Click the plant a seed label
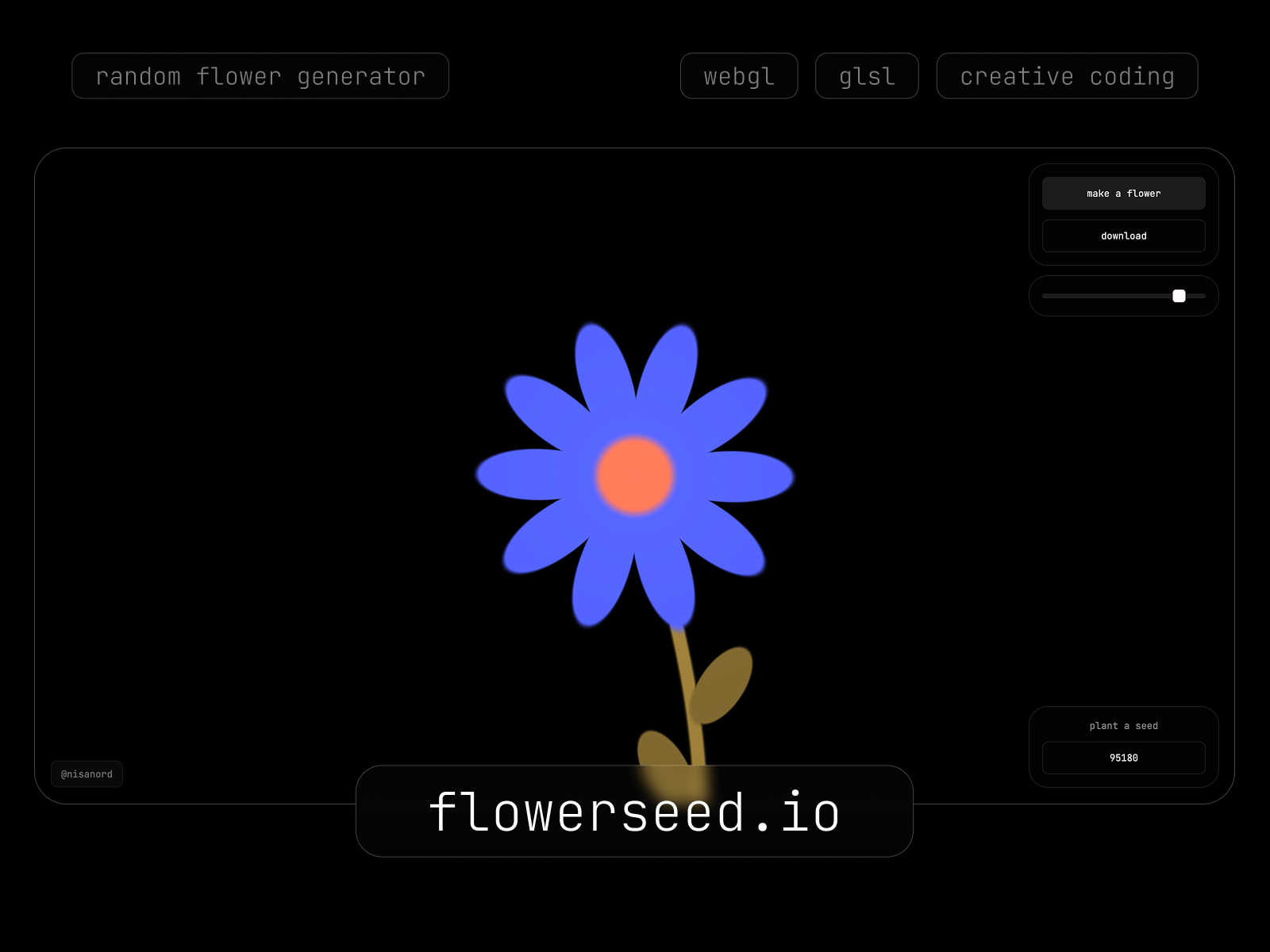This screenshot has height=952, width=1270. [x=1123, y=726]
